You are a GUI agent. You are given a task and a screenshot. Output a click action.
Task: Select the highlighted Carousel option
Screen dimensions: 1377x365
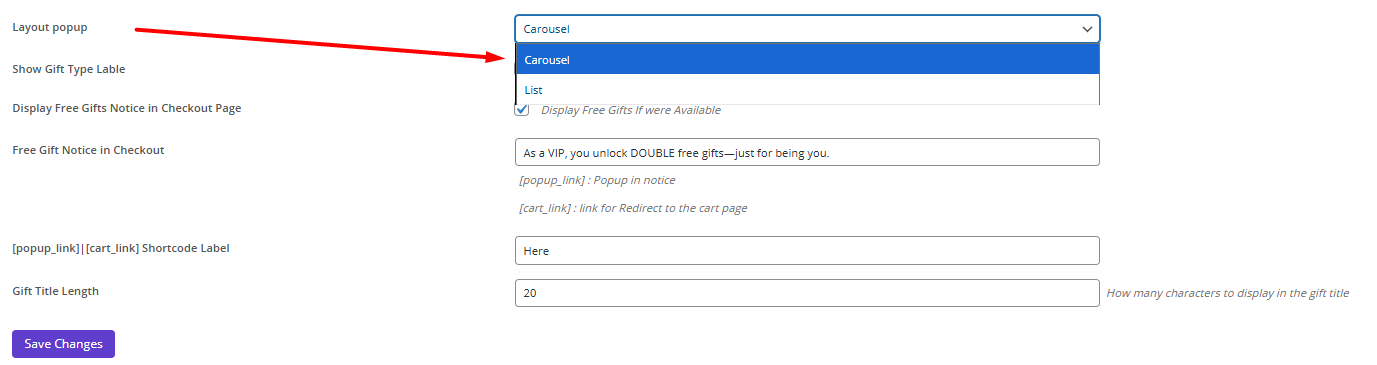(807, 60)
